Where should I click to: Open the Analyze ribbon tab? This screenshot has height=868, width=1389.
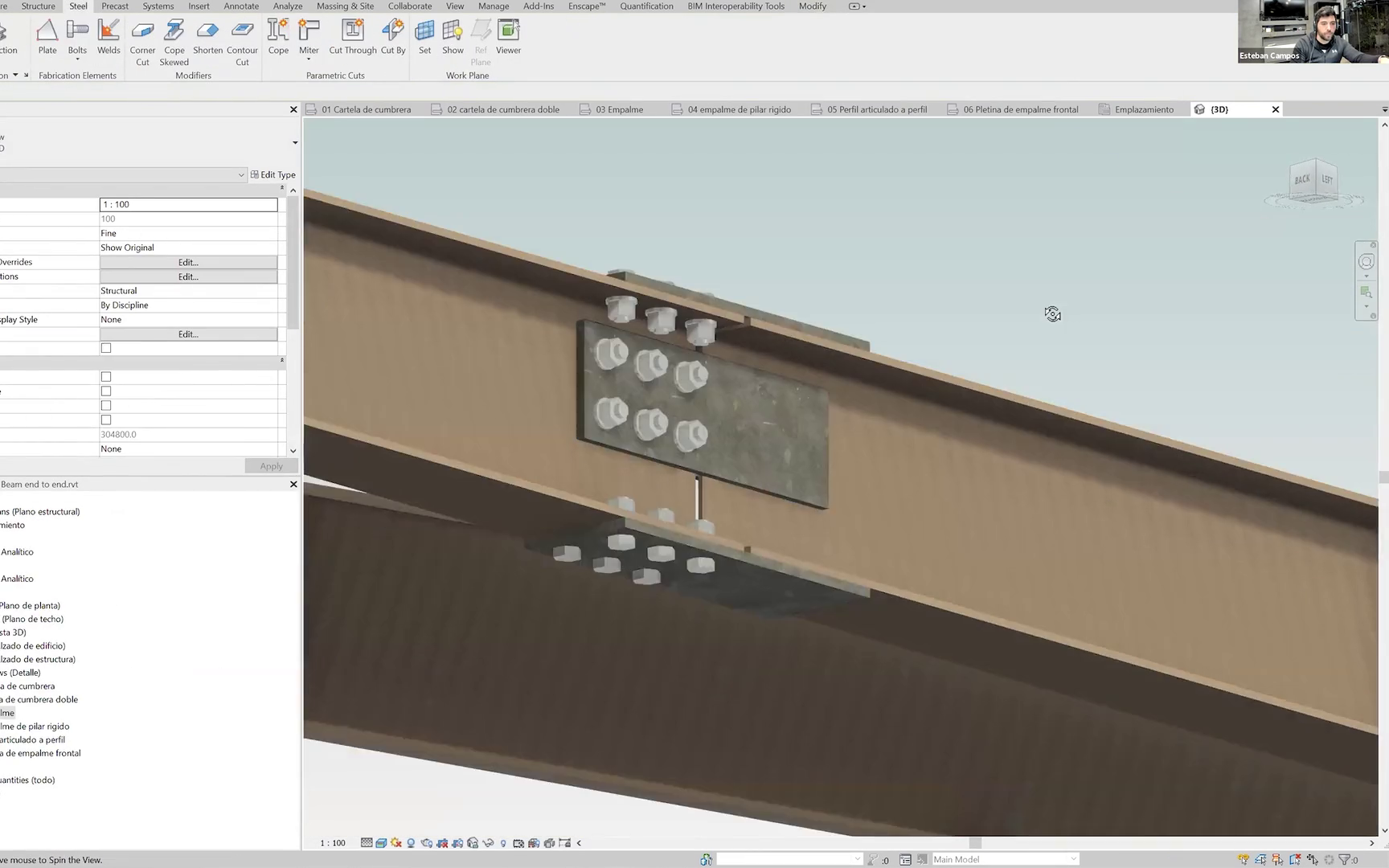pyautogui.click(x=287, y=6)
